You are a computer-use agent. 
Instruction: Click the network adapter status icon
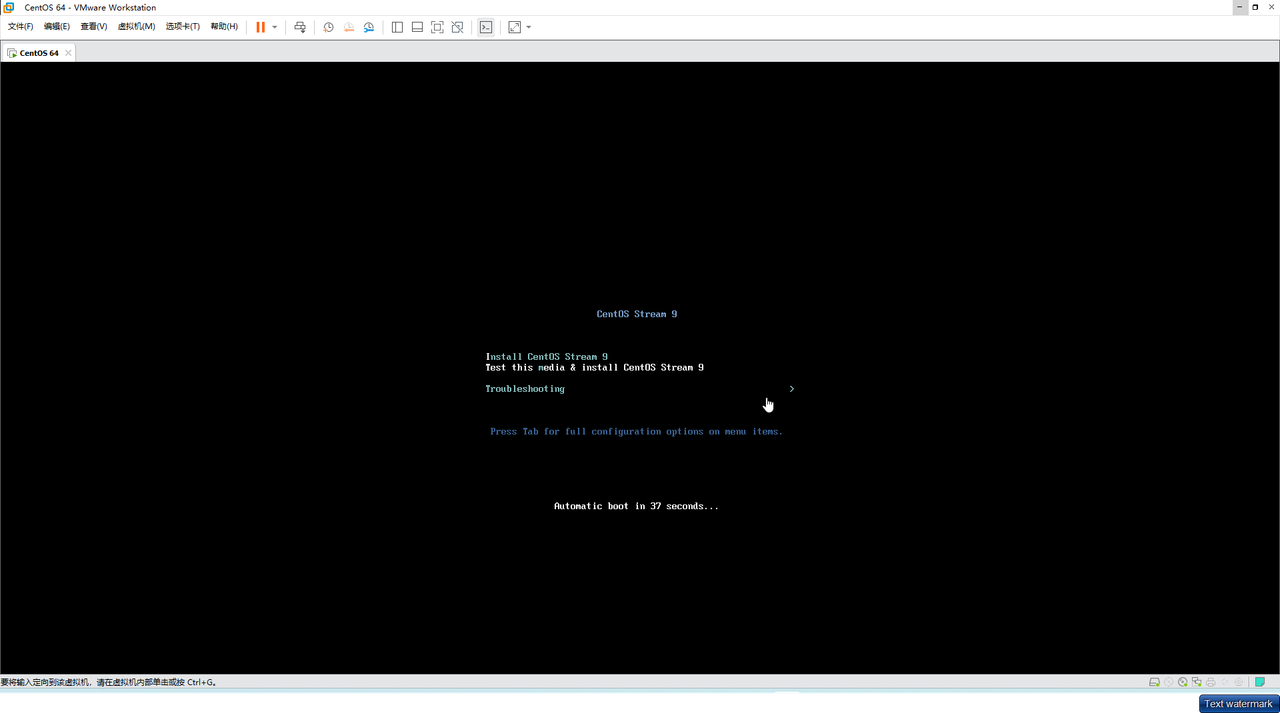(1196, 682)
